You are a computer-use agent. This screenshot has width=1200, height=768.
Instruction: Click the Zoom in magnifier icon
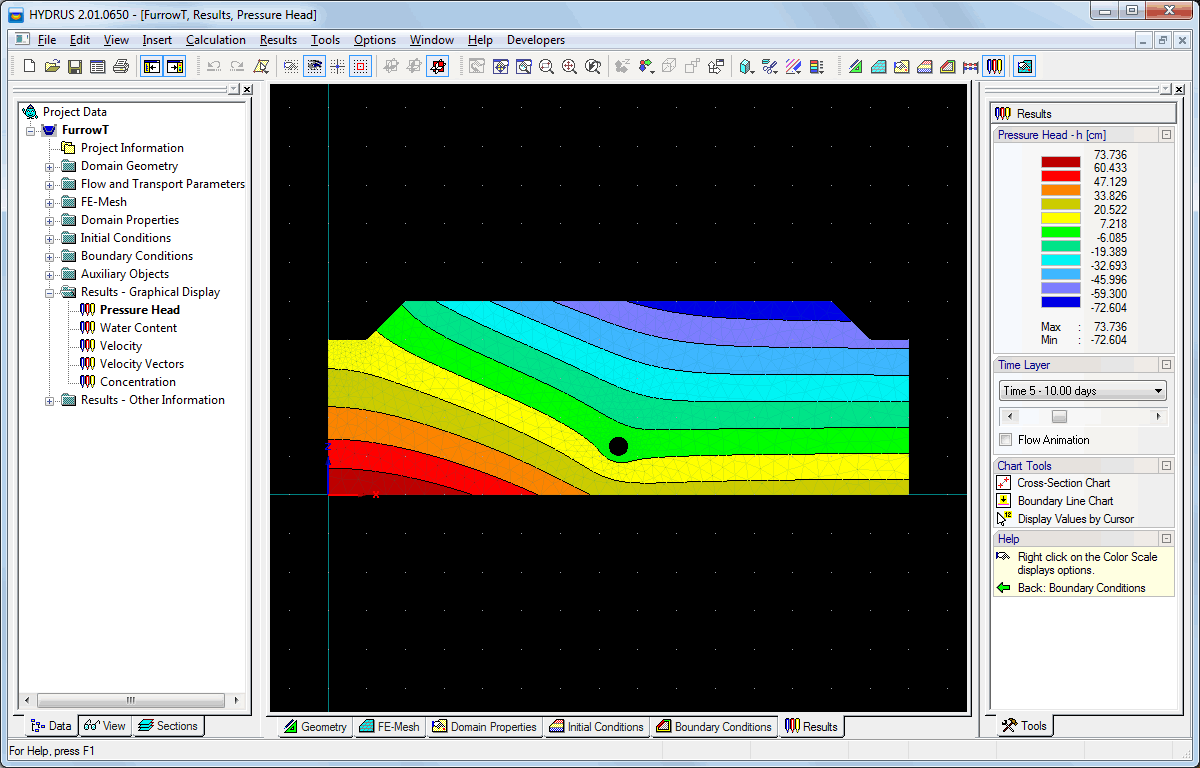click(x=569, y=67)
